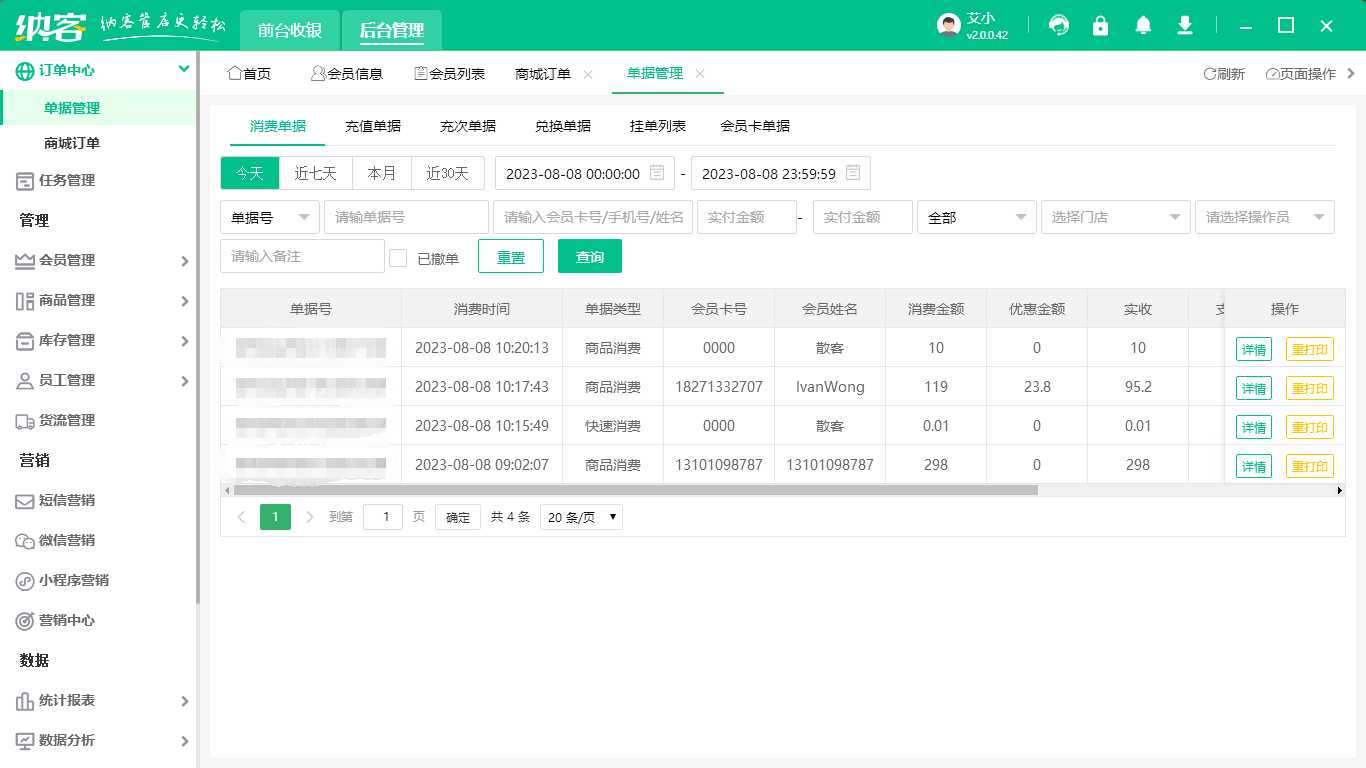Click 详情 on the first order row

pyautogui.click(x=1253, y=348)
